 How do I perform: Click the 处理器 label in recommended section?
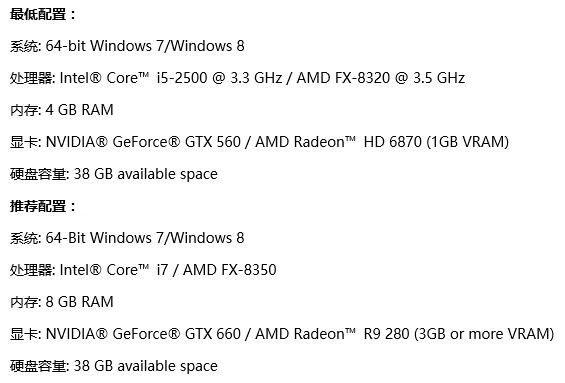click(x=32, y=270)
